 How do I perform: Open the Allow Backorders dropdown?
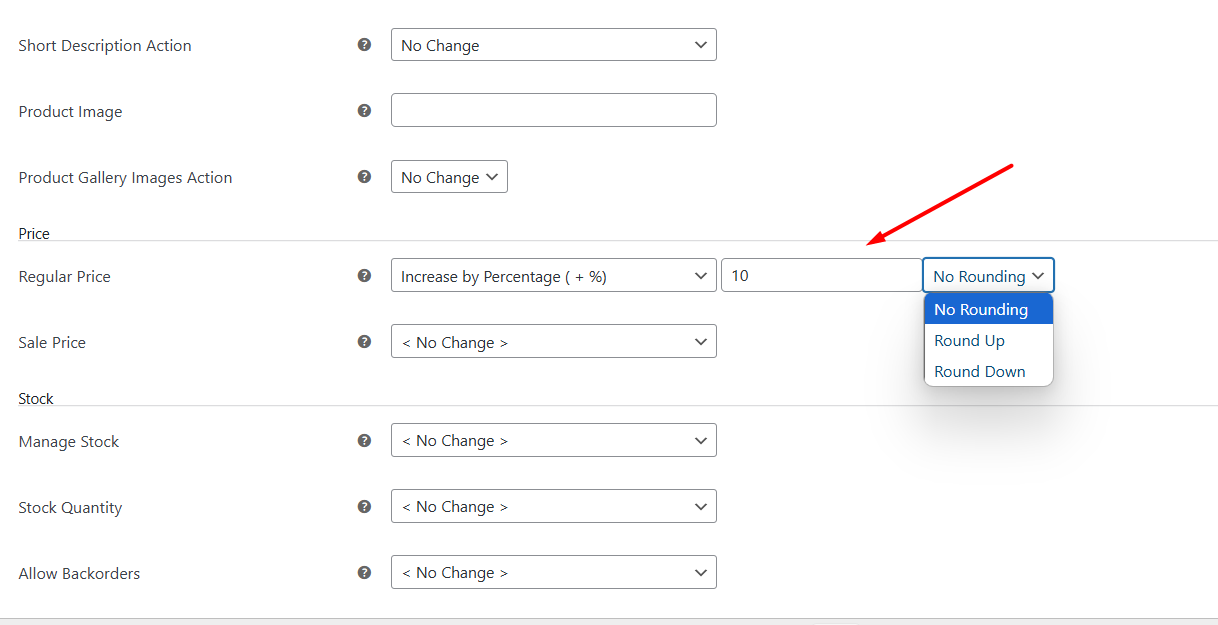click(554, 572)
